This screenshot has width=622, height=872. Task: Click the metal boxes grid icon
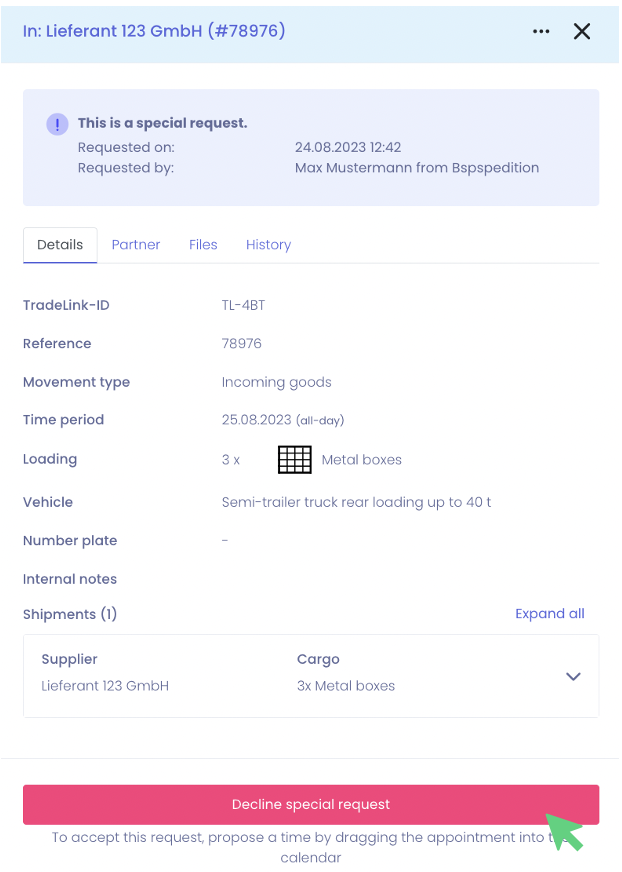pyautogui.click(x=295, y=460)
